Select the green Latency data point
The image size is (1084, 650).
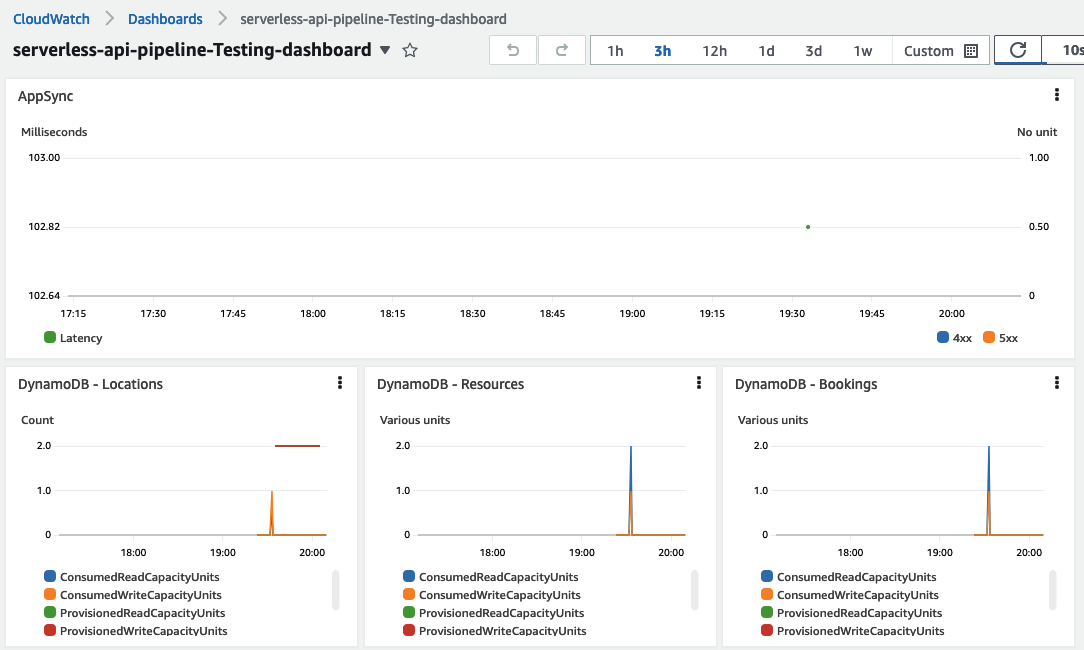pos(807,227)
